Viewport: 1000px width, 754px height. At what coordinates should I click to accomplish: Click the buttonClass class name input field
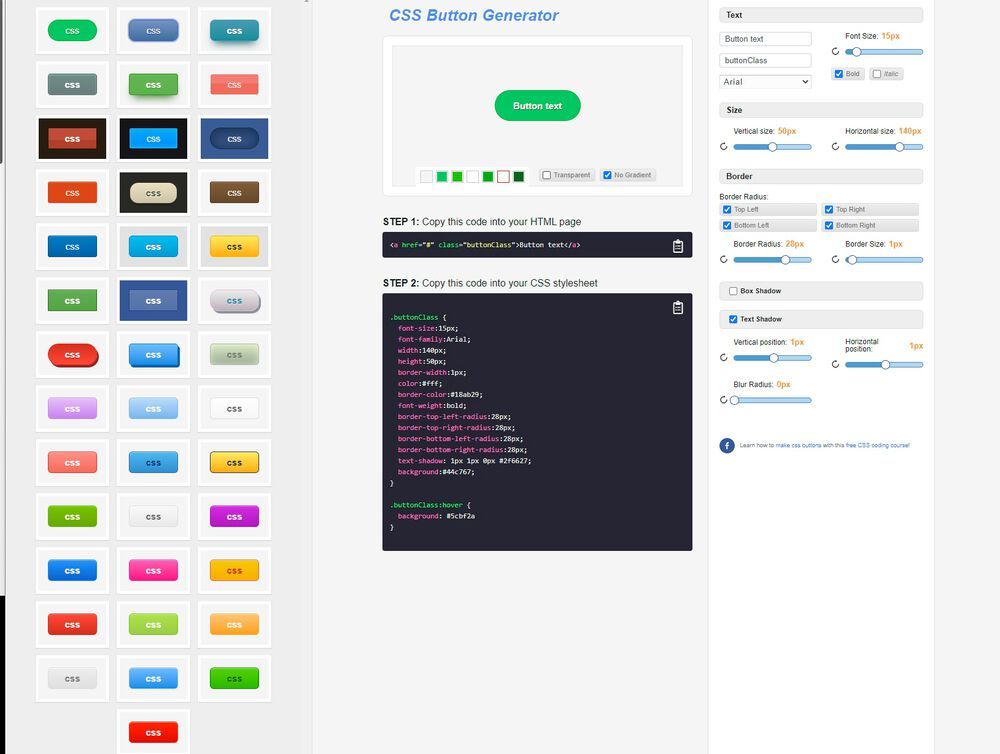765,60
